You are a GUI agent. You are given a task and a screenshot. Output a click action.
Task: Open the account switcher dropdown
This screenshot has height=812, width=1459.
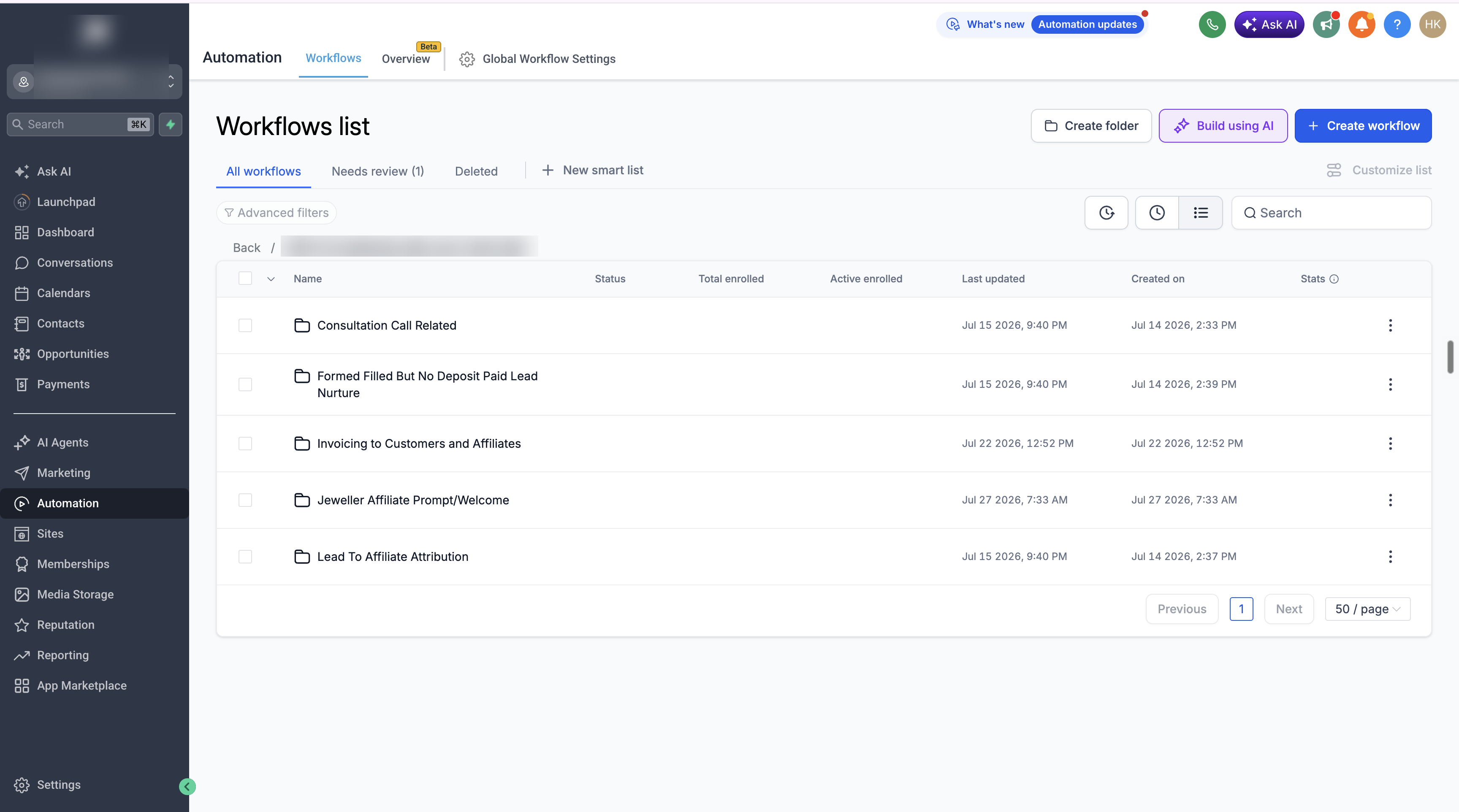coord(95,81)
